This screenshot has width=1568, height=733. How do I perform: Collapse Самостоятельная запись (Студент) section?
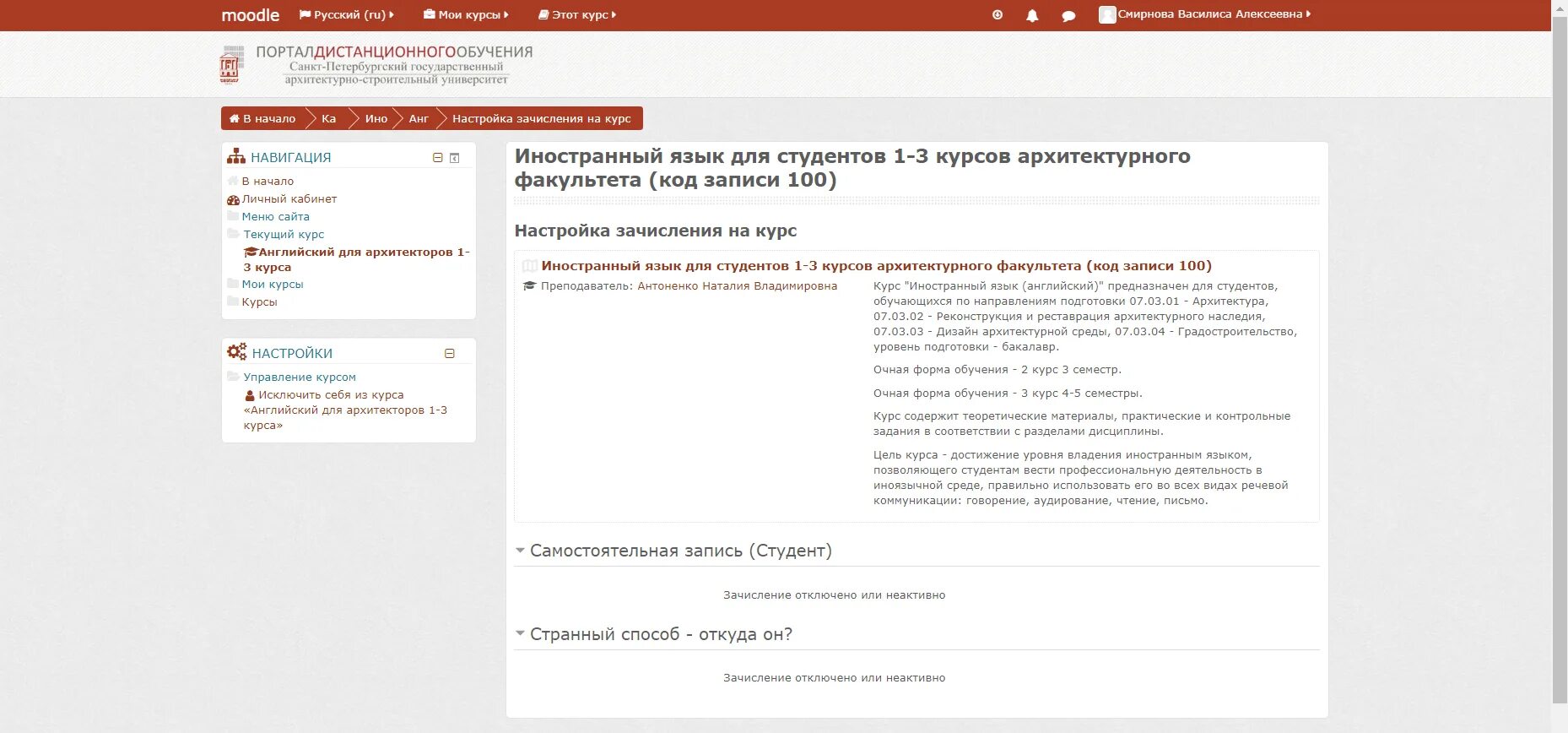click(680, 551)
